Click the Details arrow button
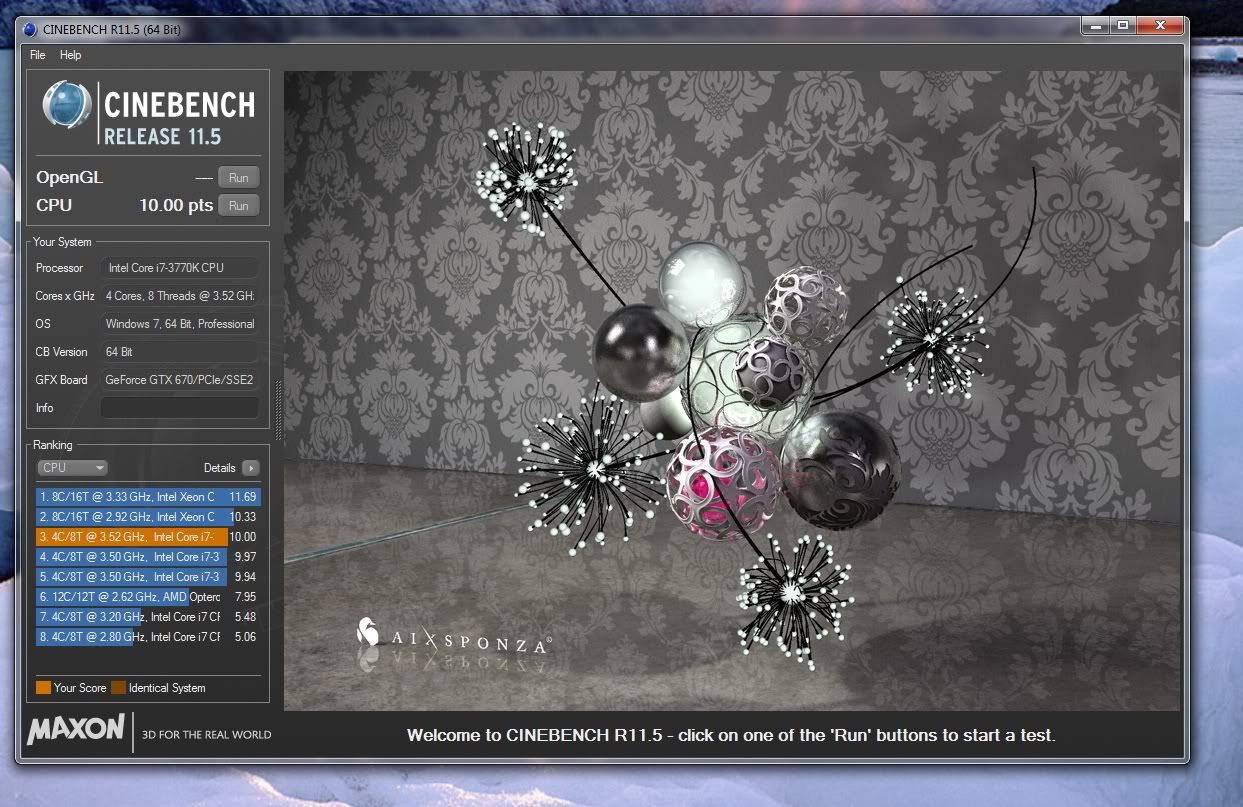Image resolution: width=1243 pixels, height=807 pixels. [250, 468]
